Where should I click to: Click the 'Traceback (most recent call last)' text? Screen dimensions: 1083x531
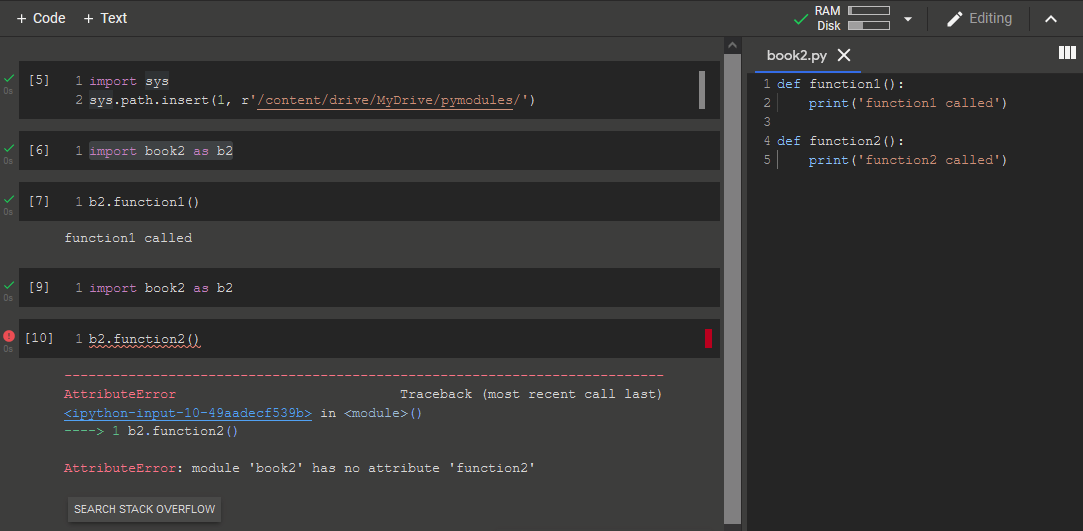click(531, 394)
